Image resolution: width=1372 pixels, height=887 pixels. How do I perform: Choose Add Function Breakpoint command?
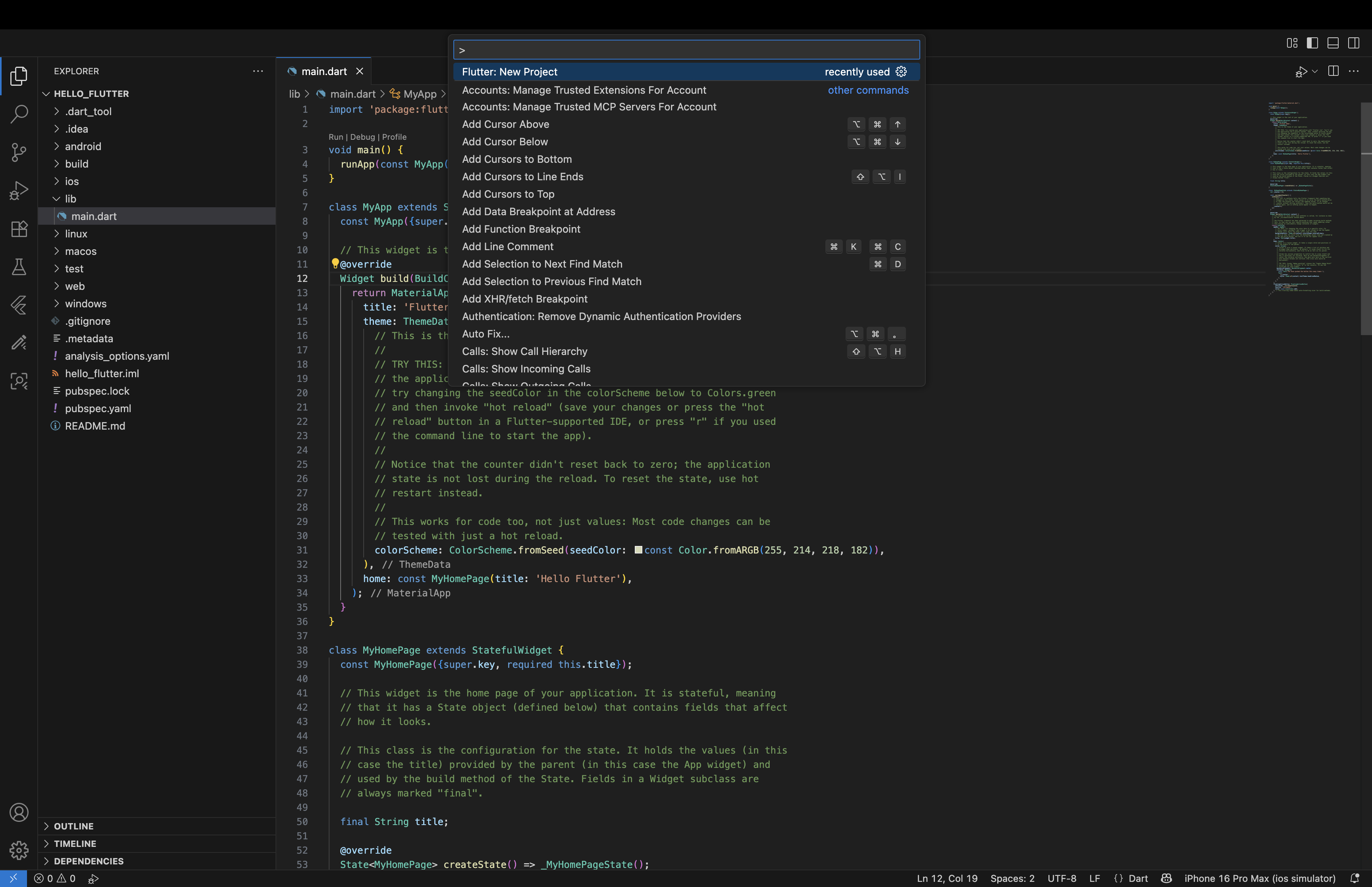pos(686,229)
